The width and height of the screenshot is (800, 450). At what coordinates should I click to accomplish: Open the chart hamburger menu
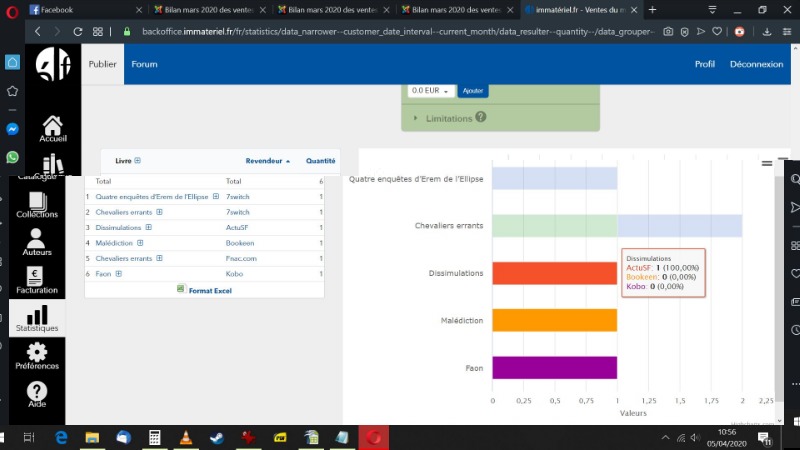tap(767, 162)
